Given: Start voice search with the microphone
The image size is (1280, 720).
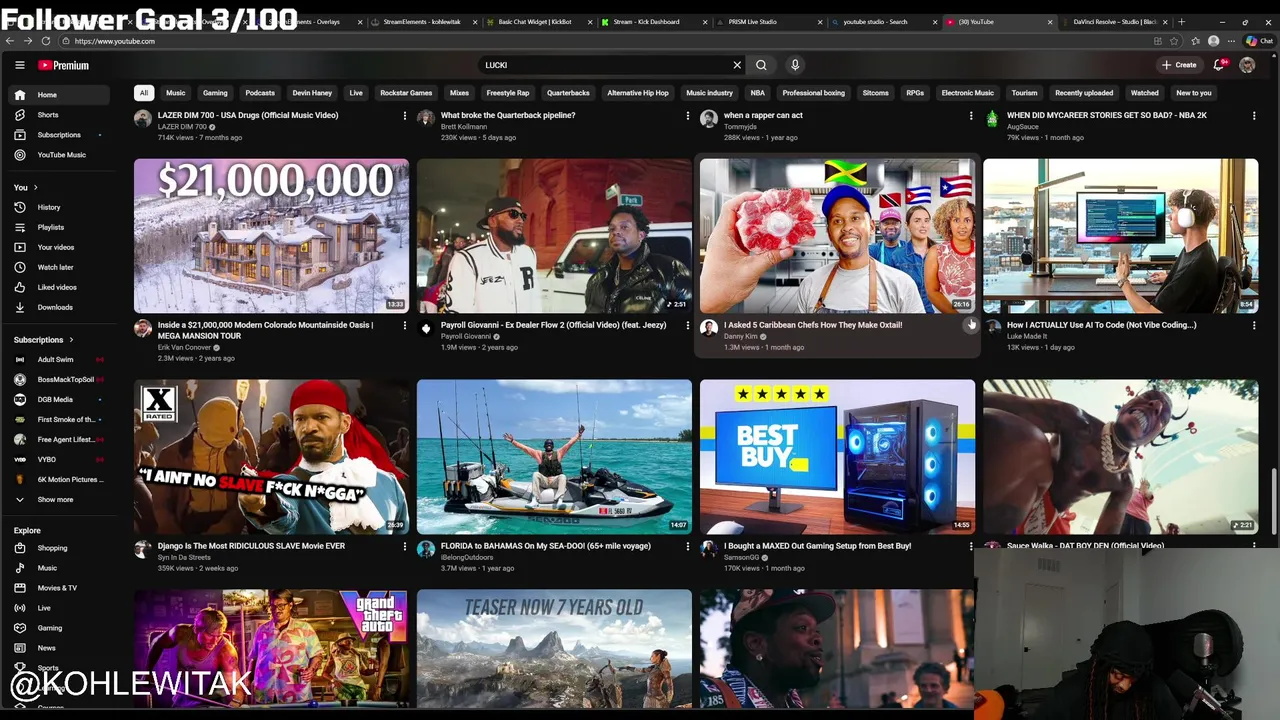Looking at the screenshot, I should click(795, 65).
